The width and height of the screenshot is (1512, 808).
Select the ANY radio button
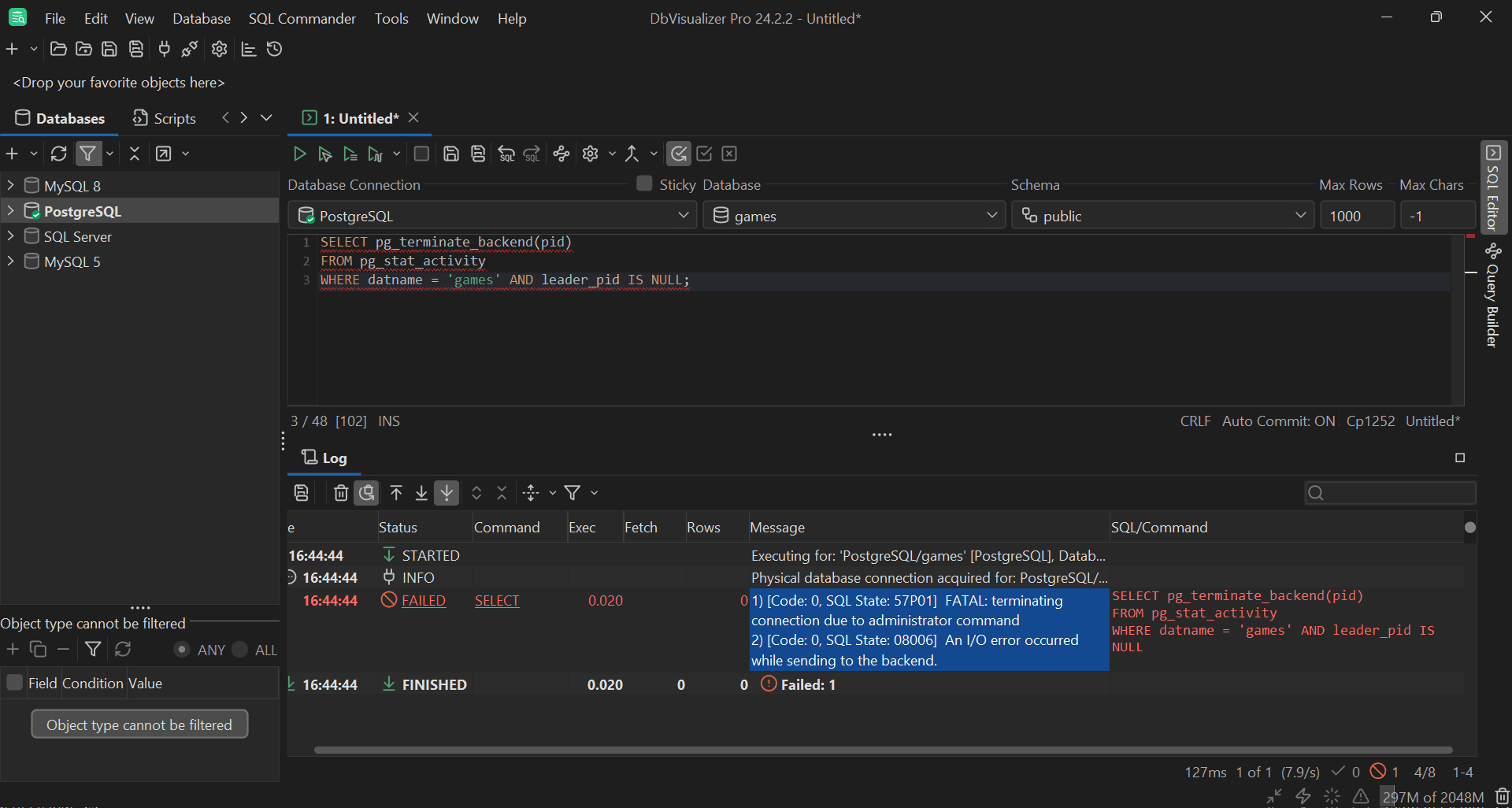click(182, 650)
